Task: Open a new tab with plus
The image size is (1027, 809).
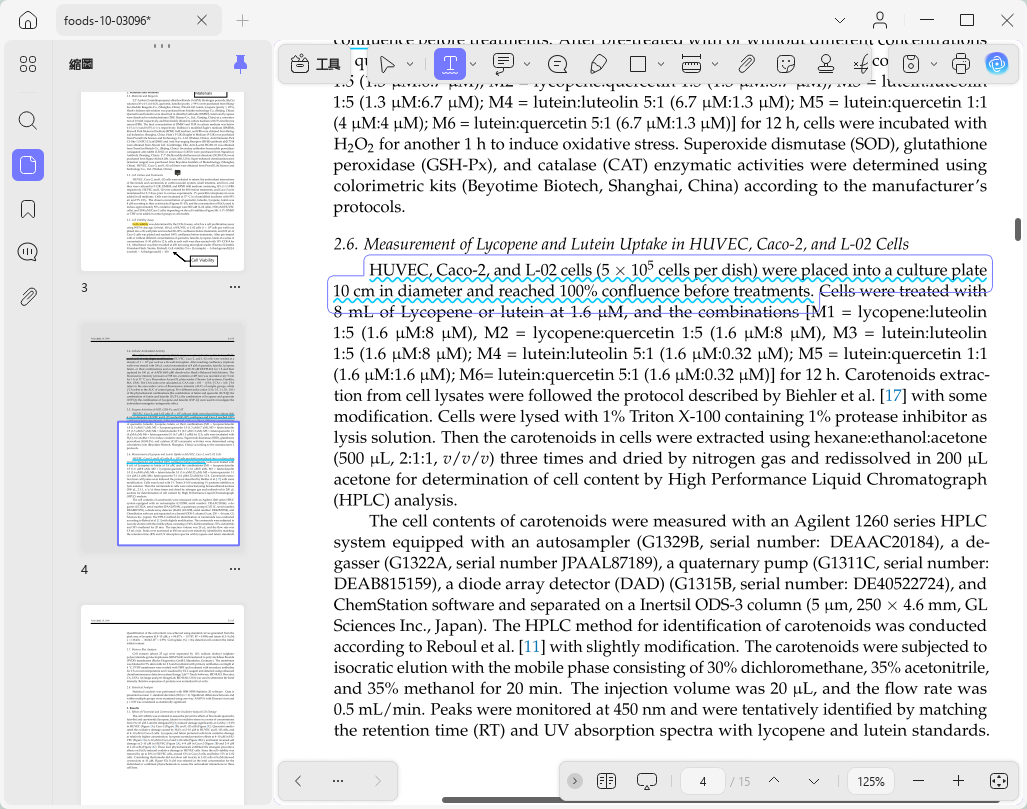Action: click(x=242, y=20)
